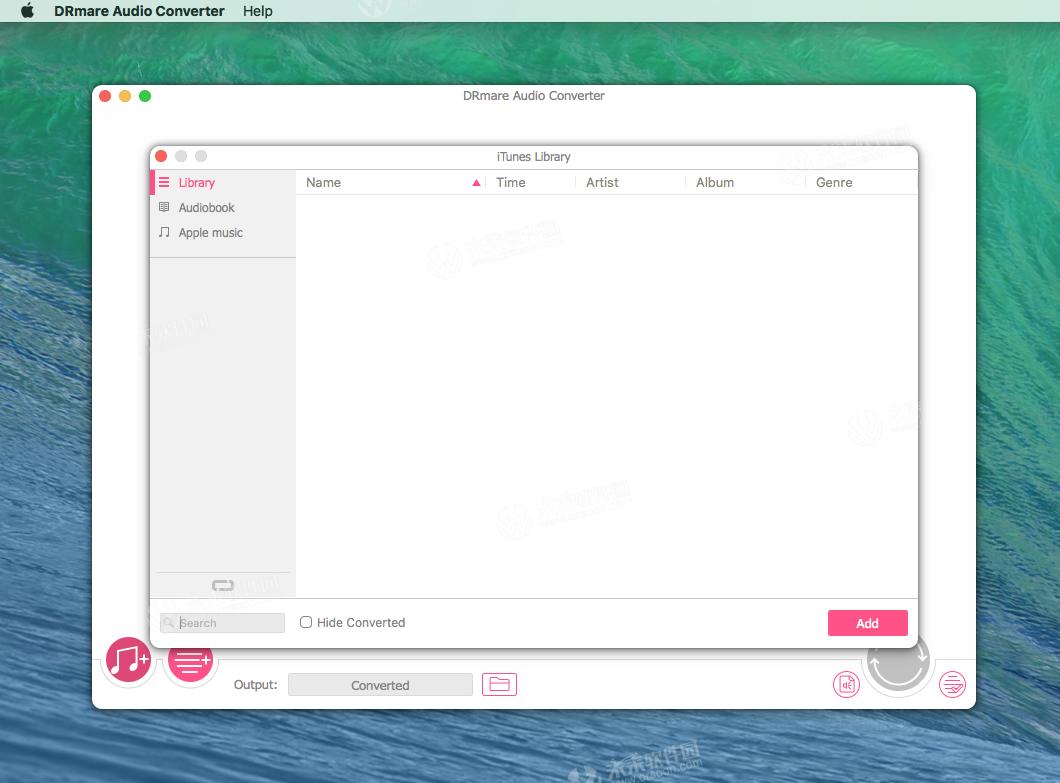This screenshot has height=783, width=1060.
Task: Select the Apple music note icon
Action: [x=166, y=232]
